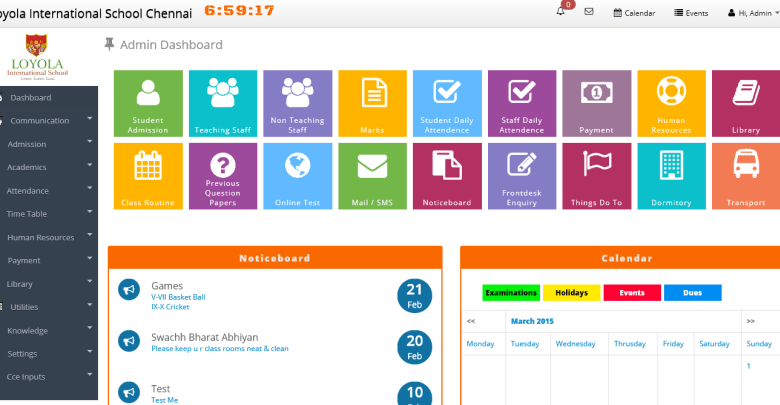The image size is (780, 405).
Task: Click the green Examinations legend swatch
Action: (511, 293)
